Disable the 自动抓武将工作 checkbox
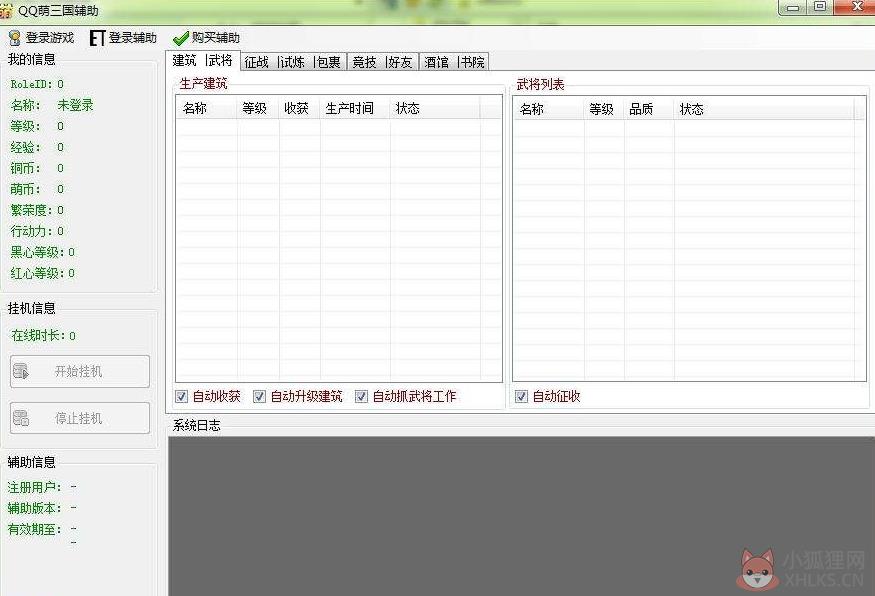This screenshot has width=875, height=596. point(361,396)
